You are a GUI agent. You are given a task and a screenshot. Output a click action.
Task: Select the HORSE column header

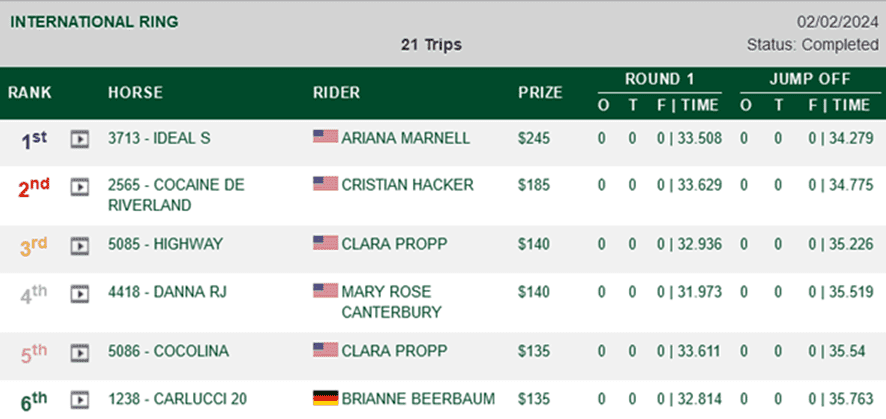135,93
